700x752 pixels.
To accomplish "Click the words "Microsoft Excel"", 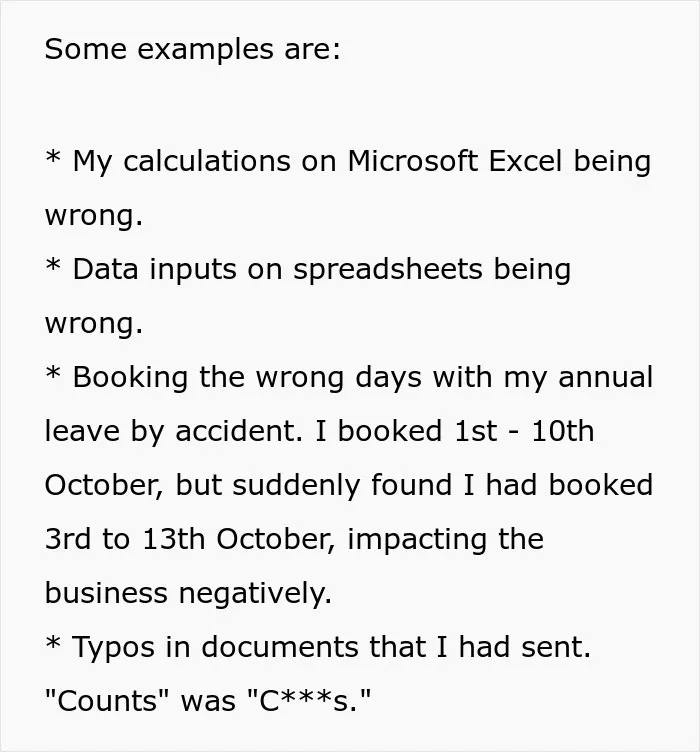I will point(454,161).
